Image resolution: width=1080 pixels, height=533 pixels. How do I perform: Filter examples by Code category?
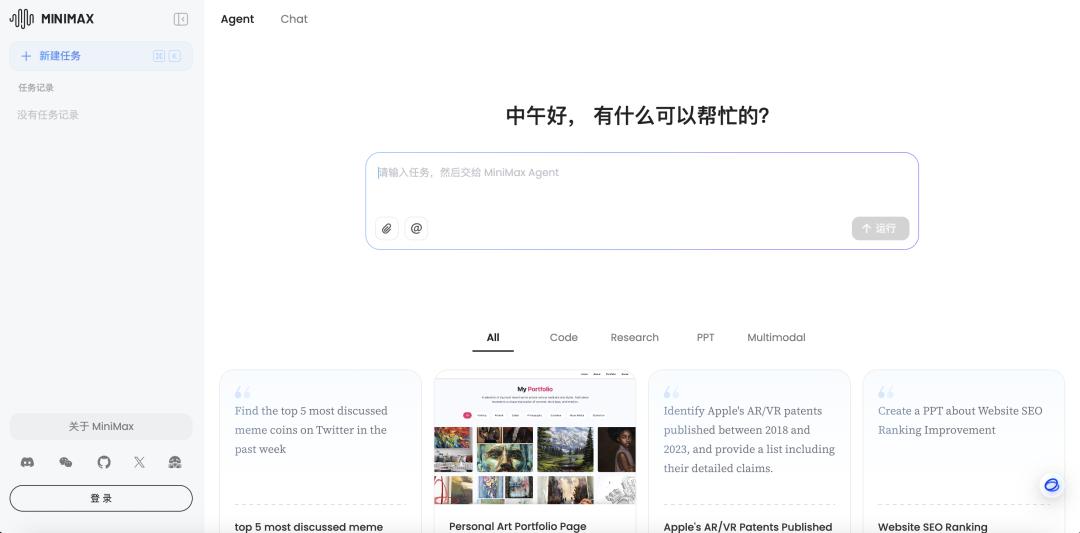[x=563, y=337]
